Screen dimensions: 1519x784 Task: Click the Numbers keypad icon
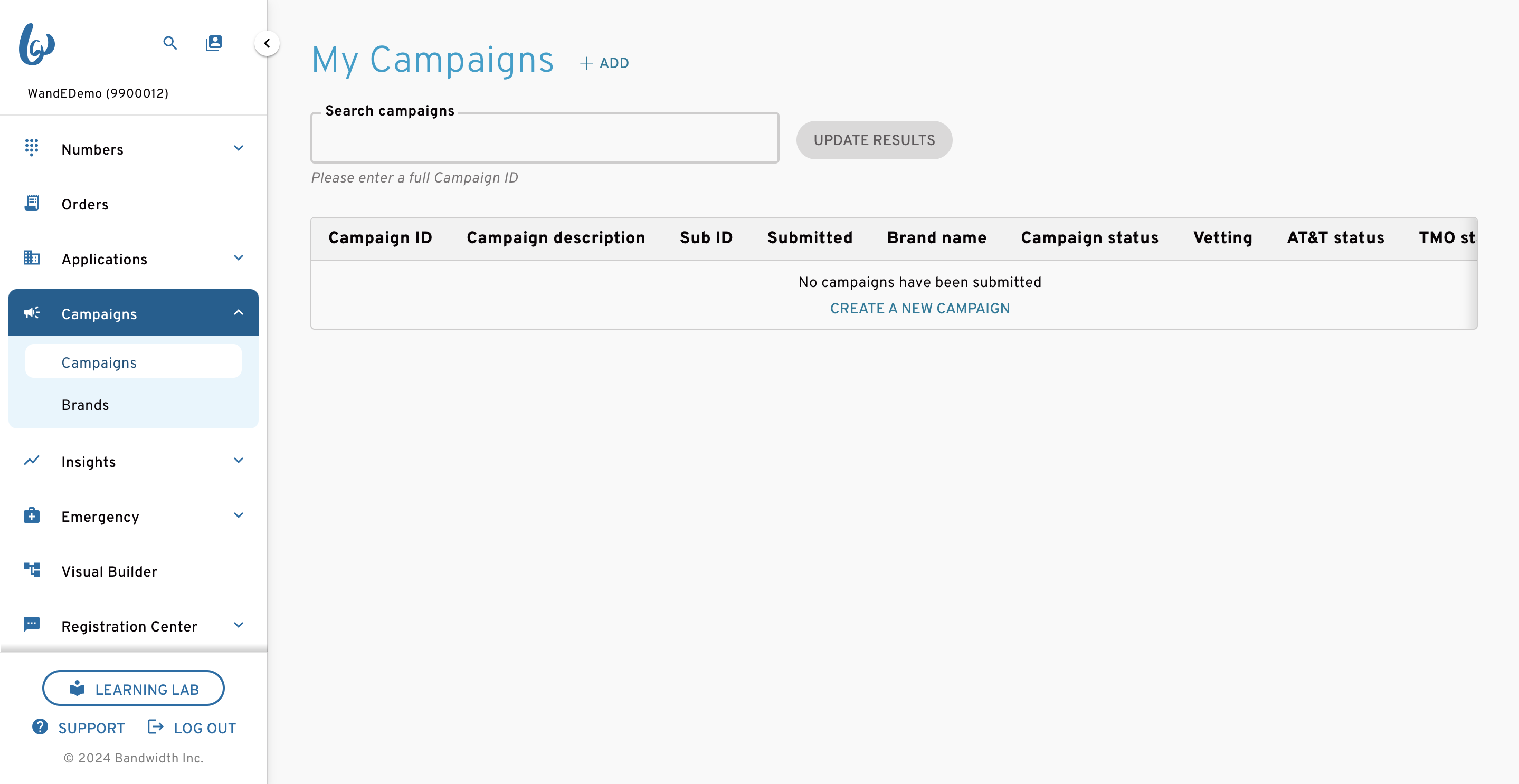tap(32, 147)
